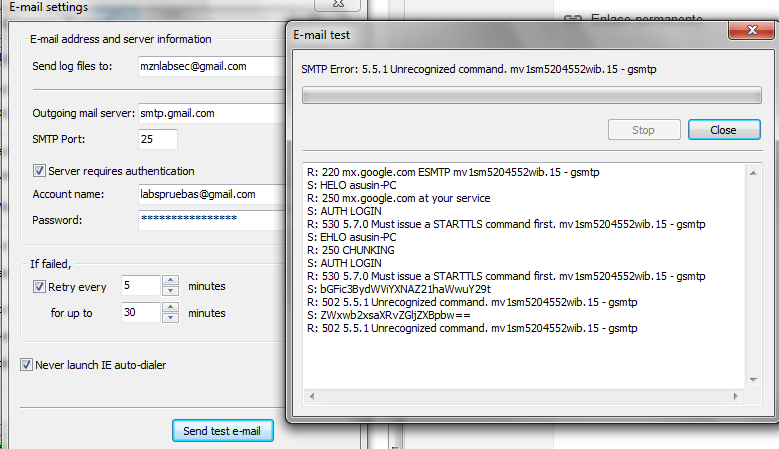
Task: Toggle Server requires authentication checkbox
Action: pyautogui.click(x=39, y=171)
